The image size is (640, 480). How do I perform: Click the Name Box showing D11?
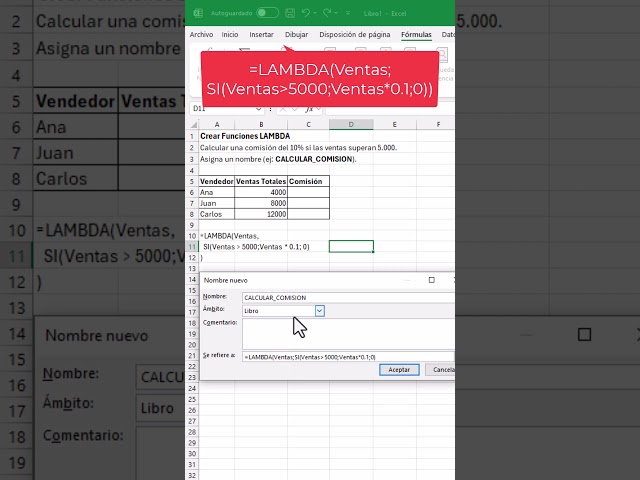(x=222, y=109)
